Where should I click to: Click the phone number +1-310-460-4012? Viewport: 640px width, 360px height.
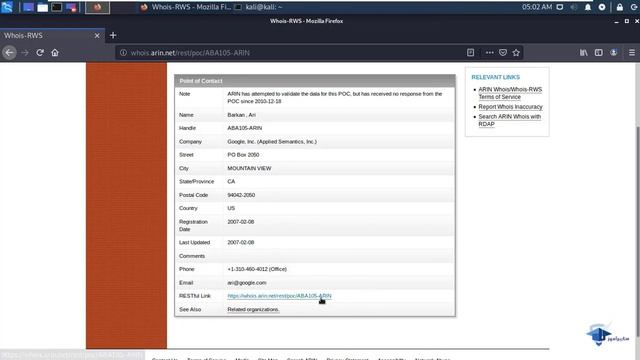257,269
